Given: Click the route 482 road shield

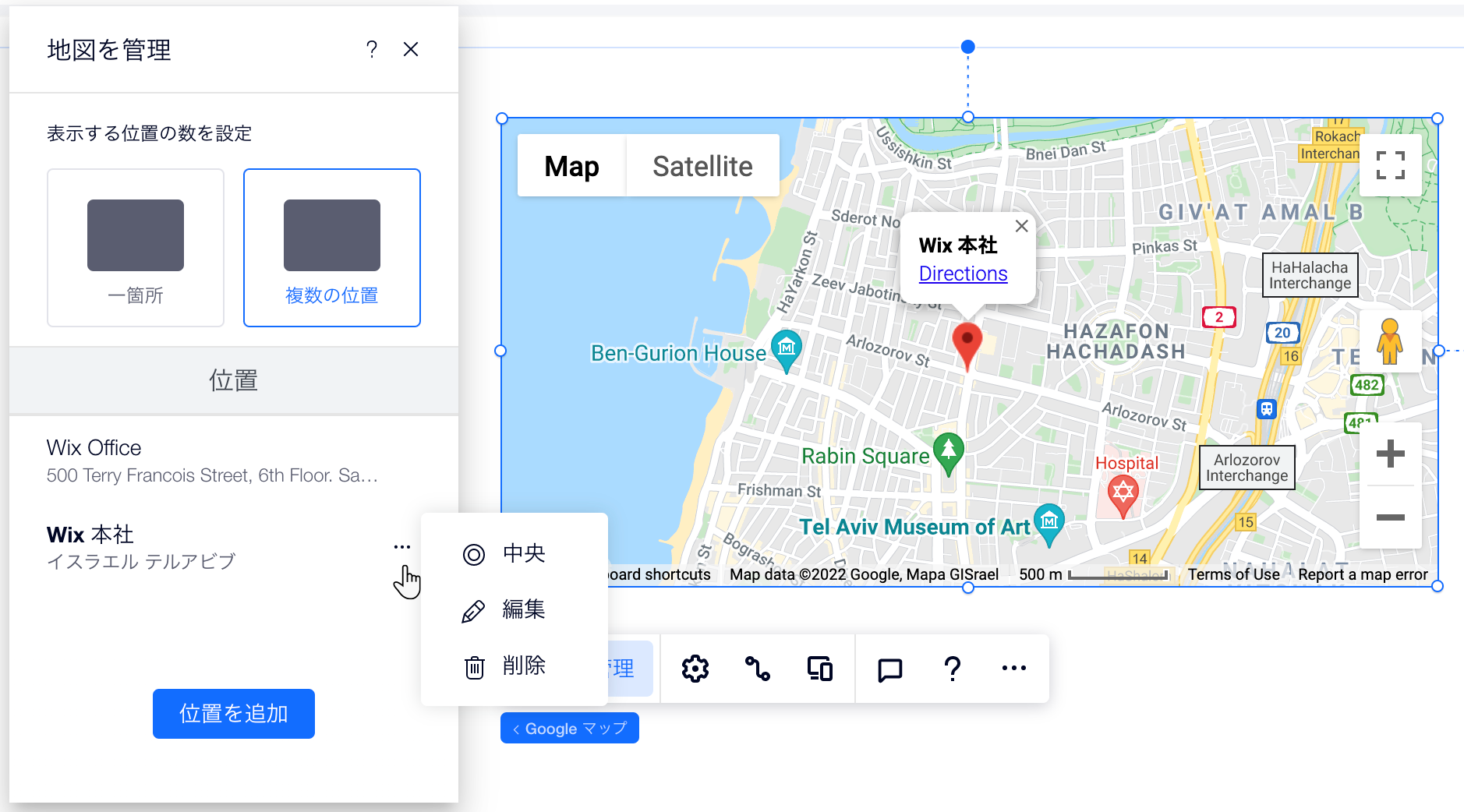Looking at the screenshot, I should click(1367, 385).
